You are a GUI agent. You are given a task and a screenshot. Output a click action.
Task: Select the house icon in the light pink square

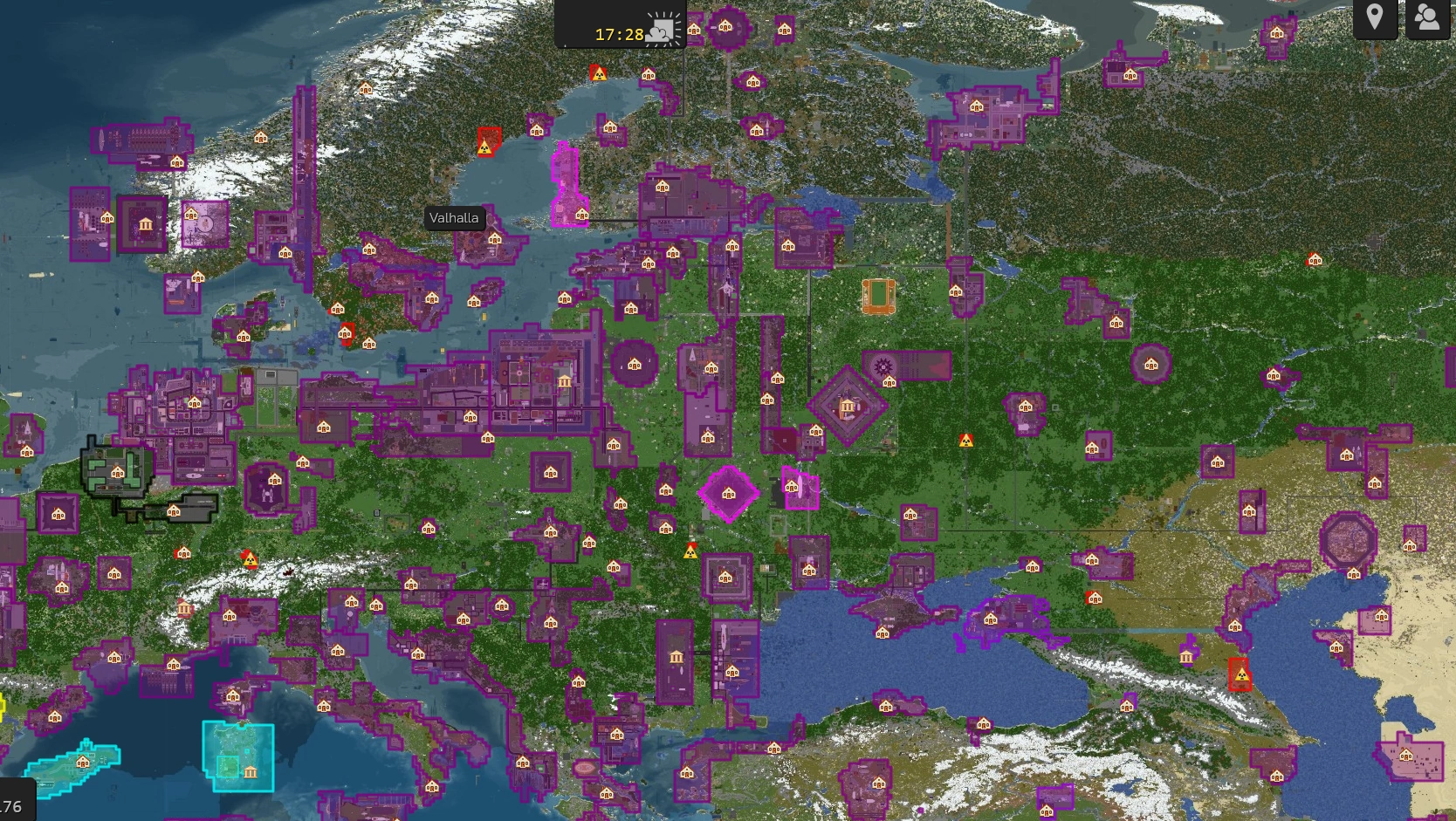point(191,215)
